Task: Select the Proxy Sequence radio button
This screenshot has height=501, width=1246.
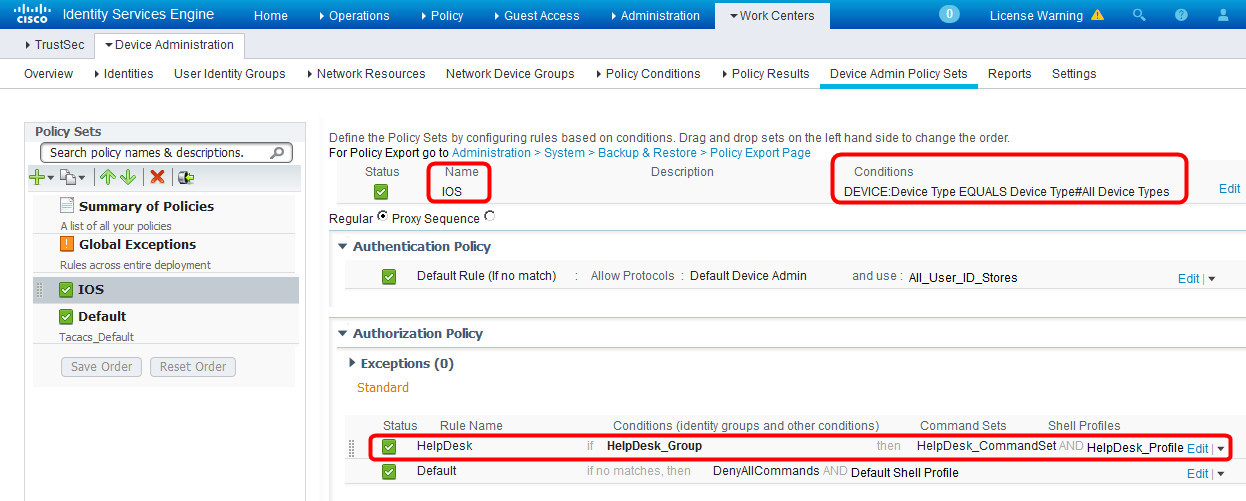Action: tap(489, 216)
